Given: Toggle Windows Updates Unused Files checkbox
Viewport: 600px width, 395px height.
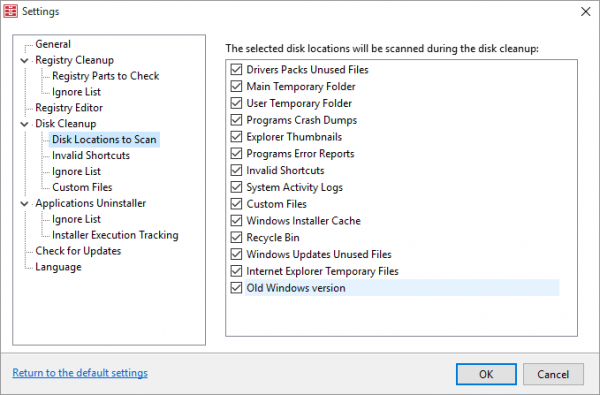Looking at the screenshot, I should pyautogui.click(x=236, y=254).
